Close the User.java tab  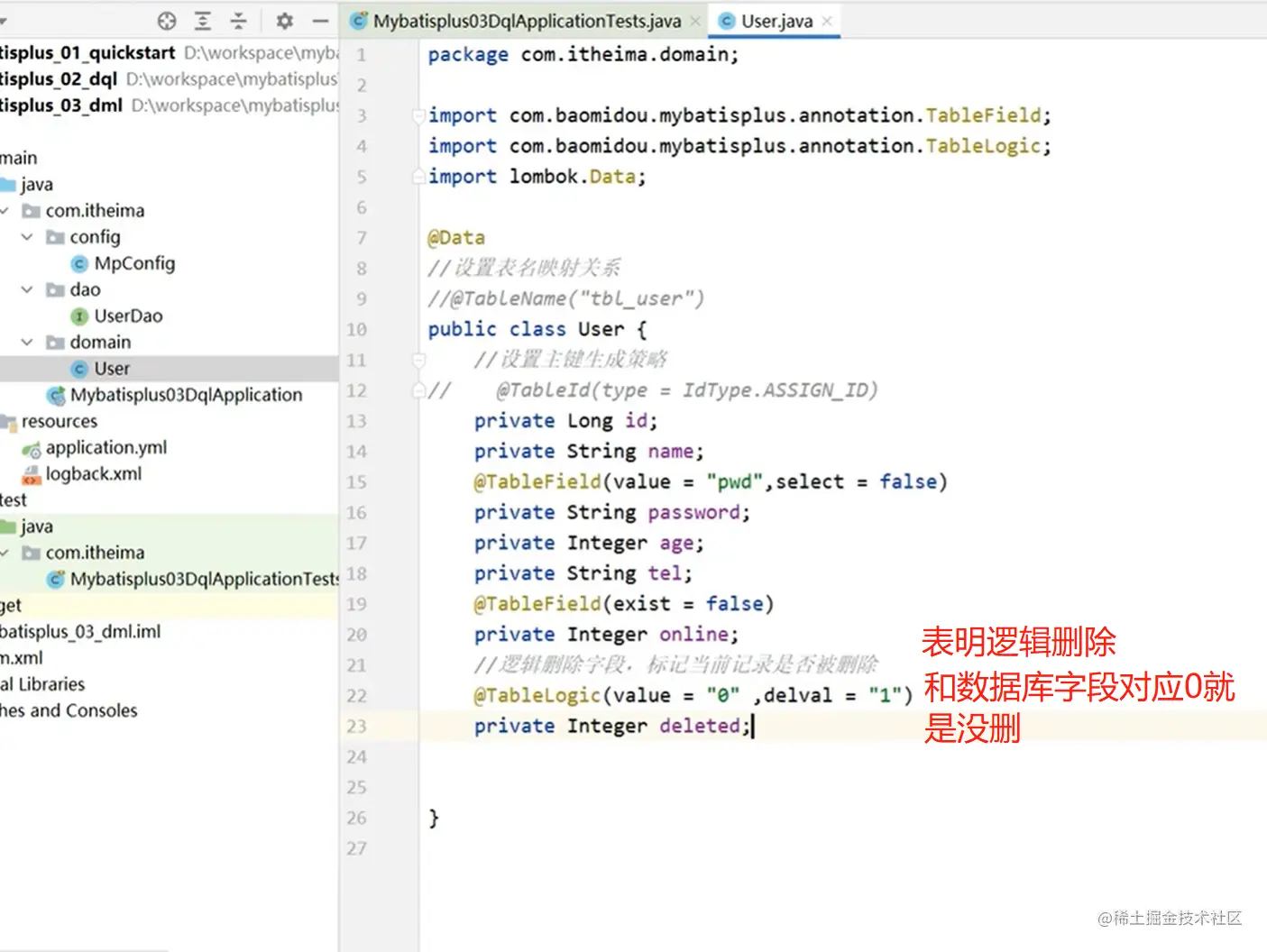click(x=827, y=21)
